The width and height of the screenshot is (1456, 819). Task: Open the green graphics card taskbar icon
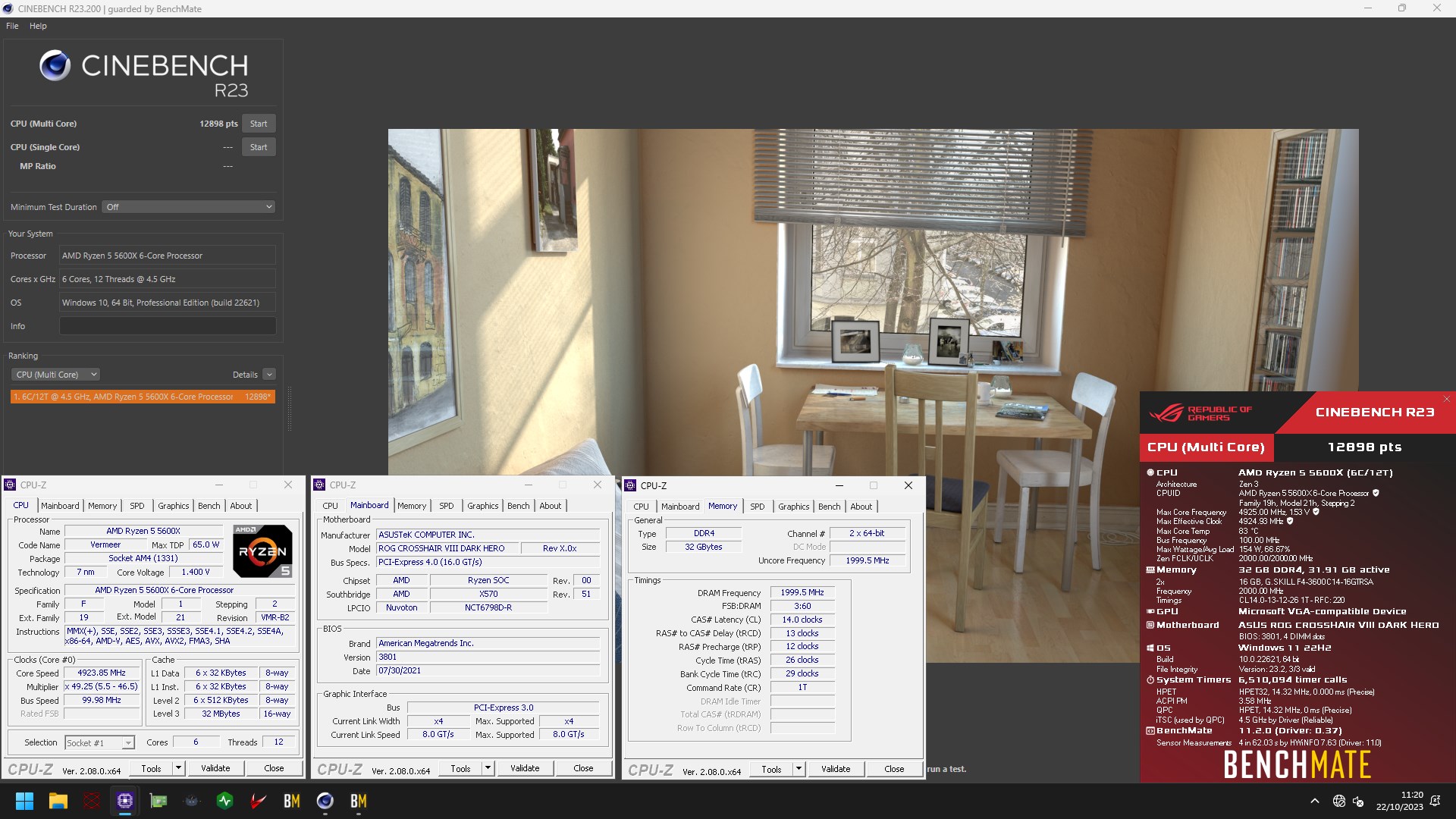tap(158, 801)
